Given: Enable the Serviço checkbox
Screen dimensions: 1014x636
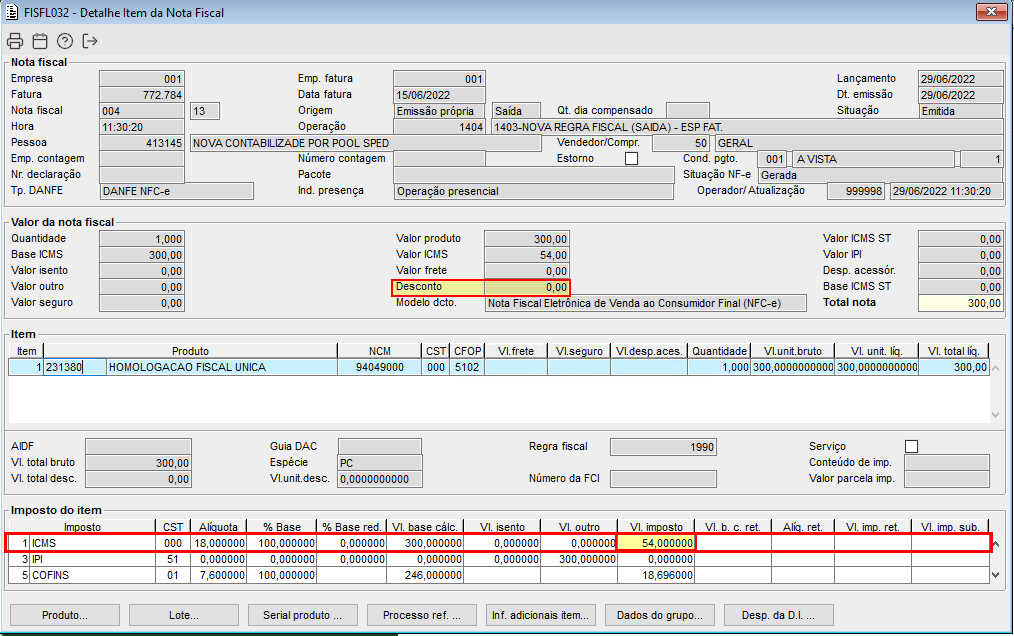Looking at the screenshot, I should 911,446.
